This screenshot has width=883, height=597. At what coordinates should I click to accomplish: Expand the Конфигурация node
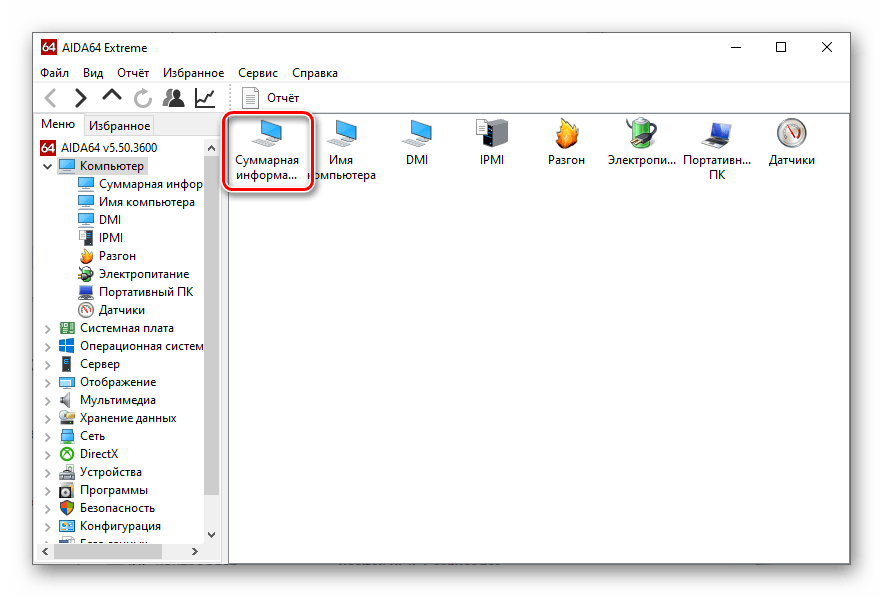pyautogui.click(x=47, y=527)
